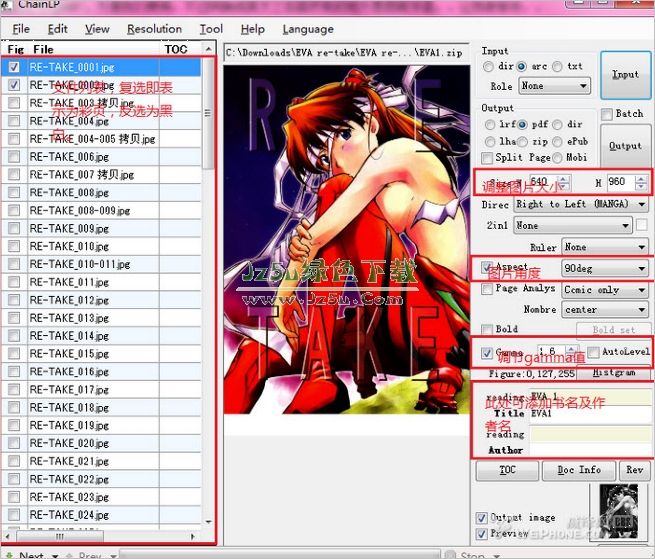This screenshot has height=559, width=655.
Task: Open the Histgram button
Action: tap(614, 373)
